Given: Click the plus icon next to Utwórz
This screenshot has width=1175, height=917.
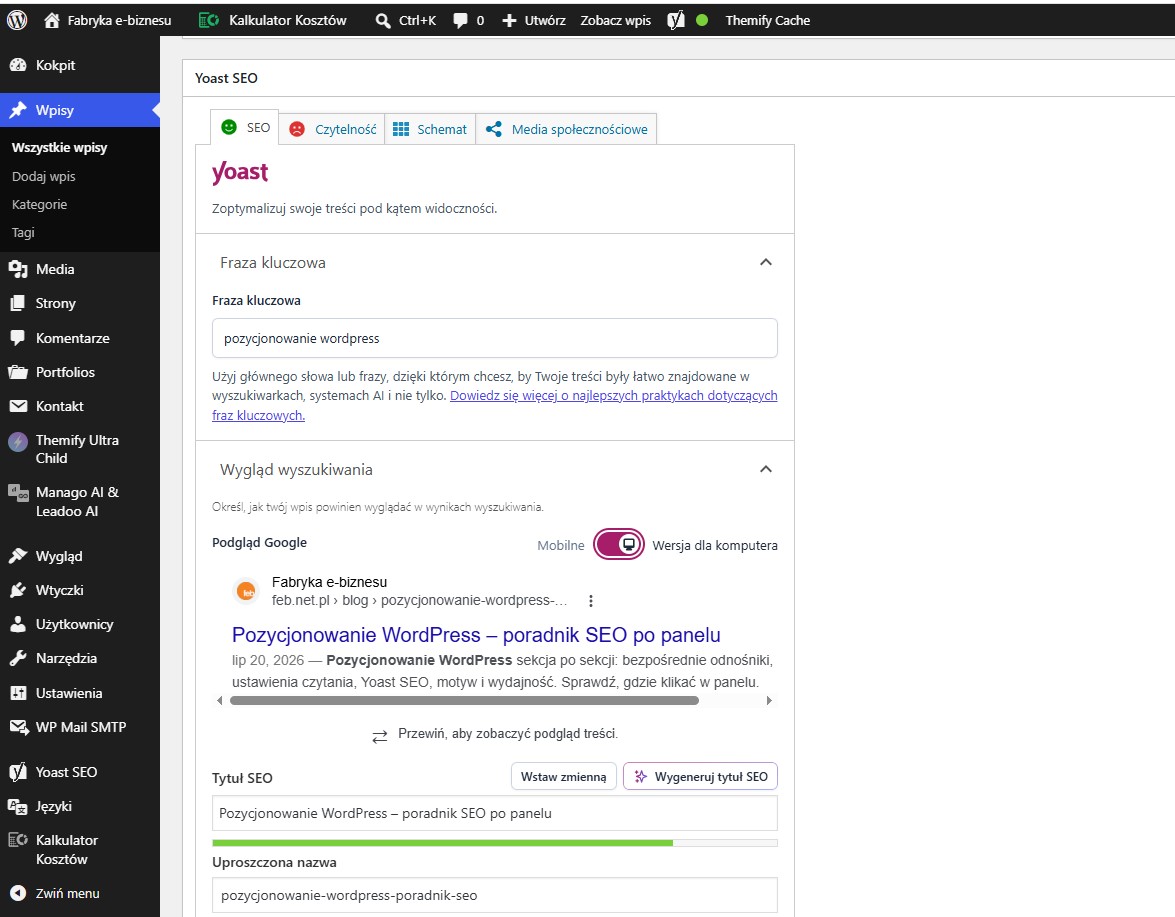Looking at the screenshot, I should coord(509,20).
